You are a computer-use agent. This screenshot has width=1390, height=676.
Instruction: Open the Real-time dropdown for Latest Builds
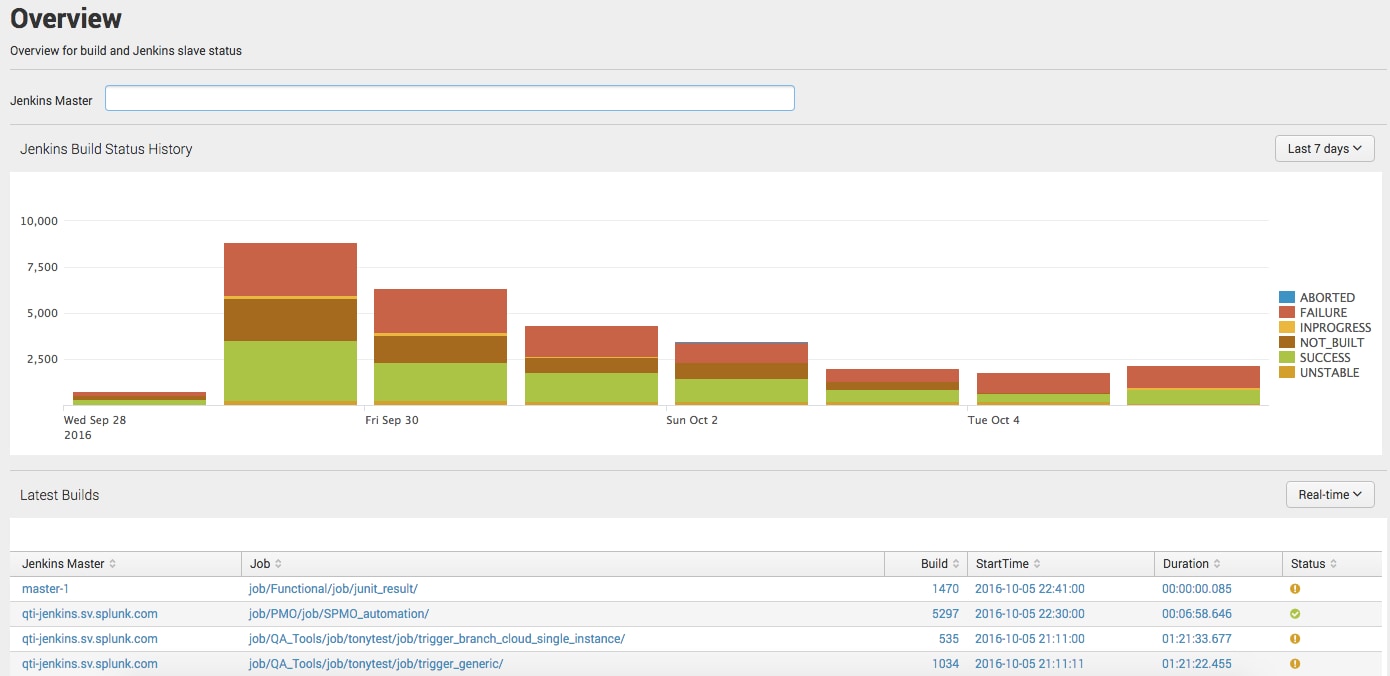point(1329,495)
